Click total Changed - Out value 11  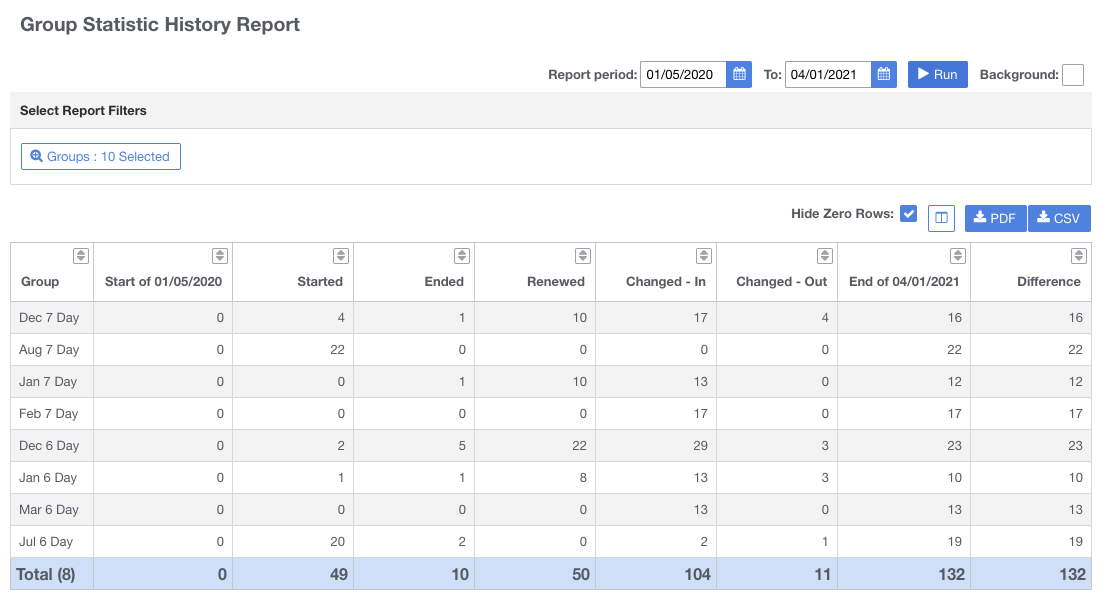point(822,574)
